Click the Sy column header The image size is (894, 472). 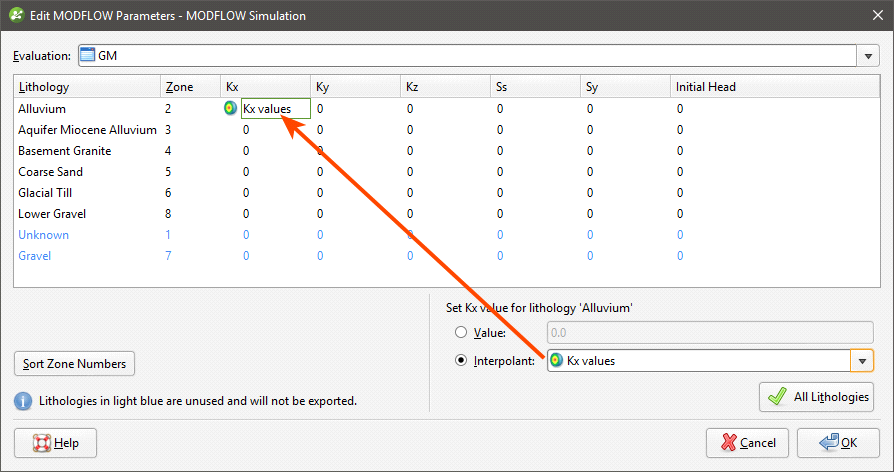pos(625,87)
